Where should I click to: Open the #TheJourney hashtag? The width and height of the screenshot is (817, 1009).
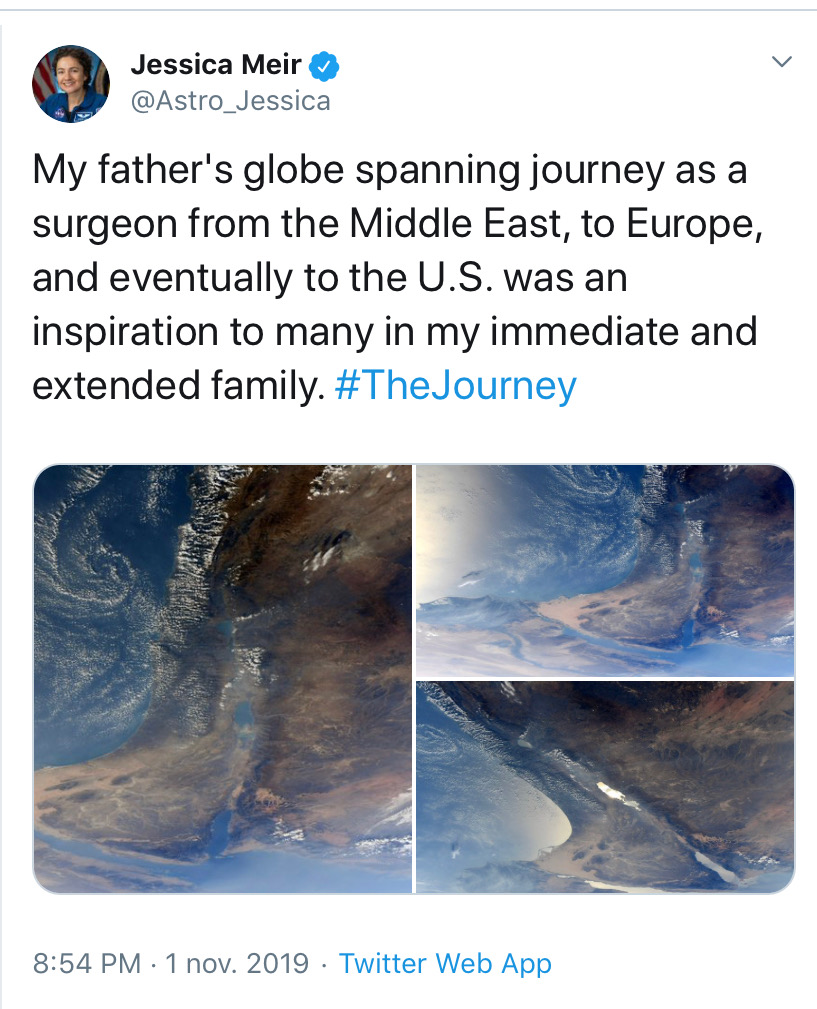coord(457,385)
